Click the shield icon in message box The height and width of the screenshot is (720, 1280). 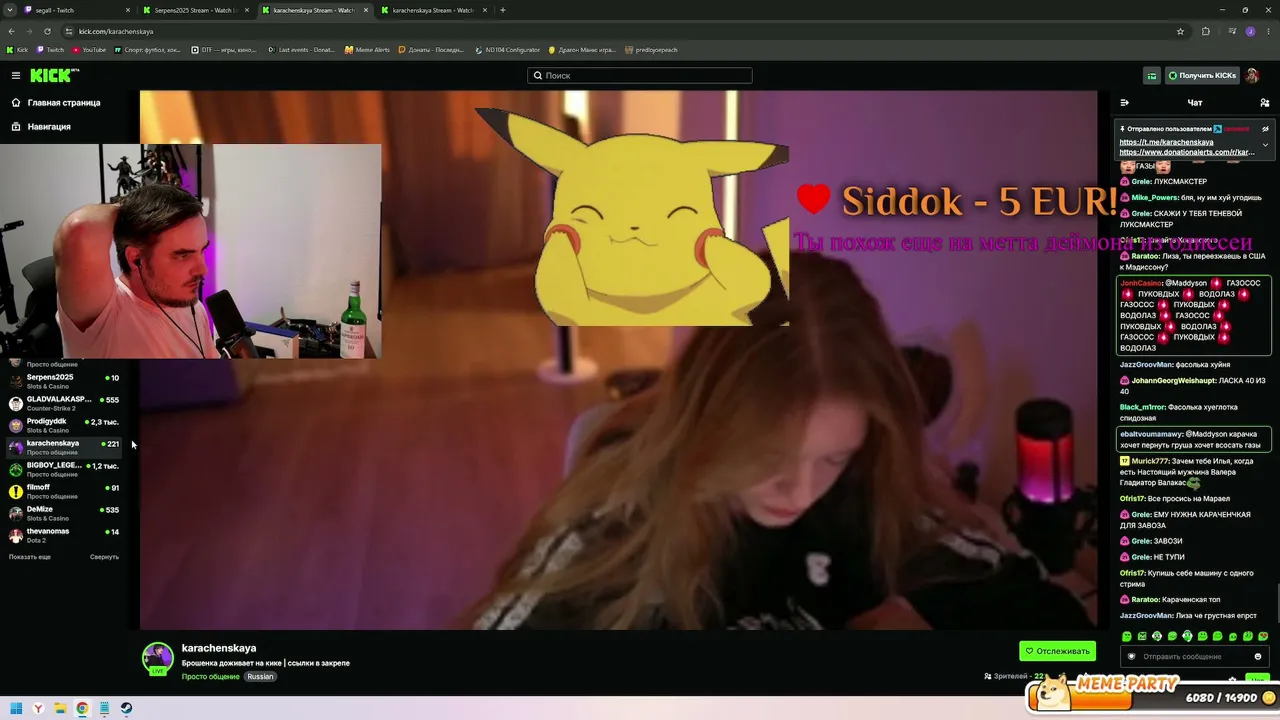(1132, 657)
